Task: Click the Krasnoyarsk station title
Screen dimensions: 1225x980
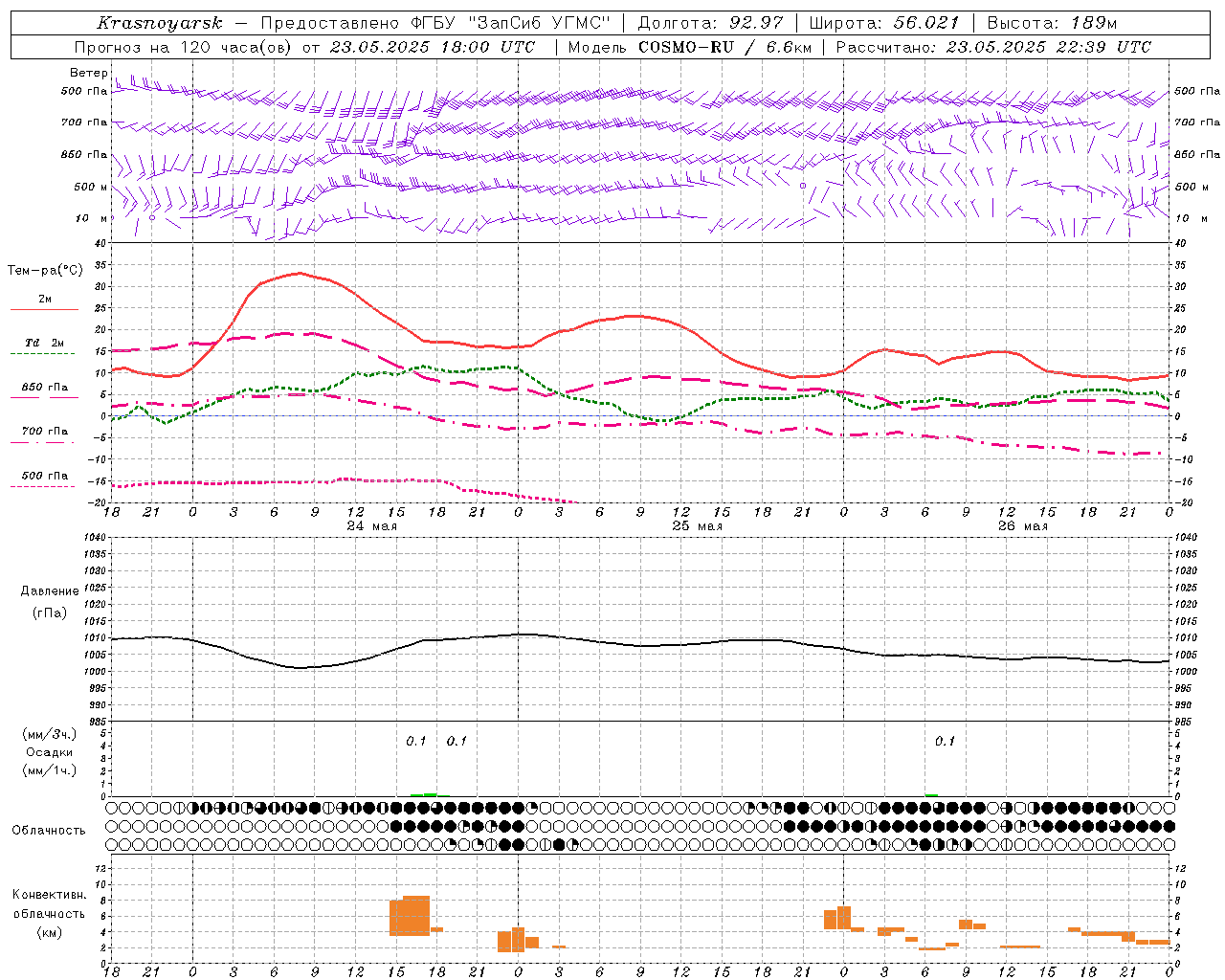Action: pyautogui.click(x=159, y=23)
